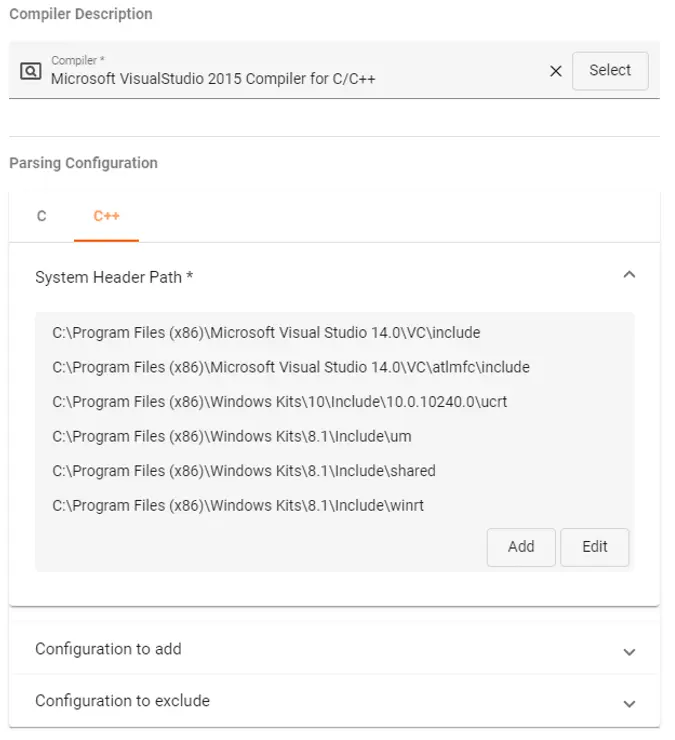Select the 8.1\Include\um path entry

[x=232, y=436]
